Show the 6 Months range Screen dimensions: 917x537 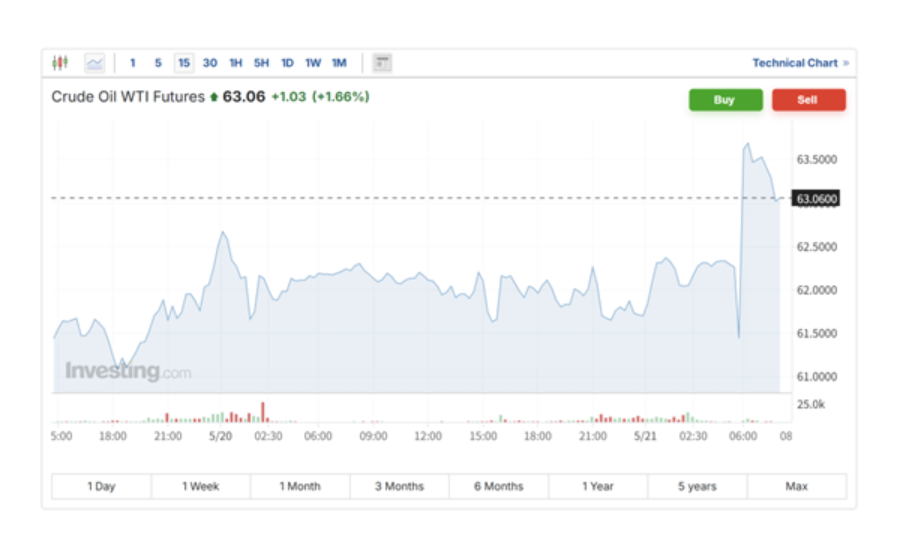point(499,486)
